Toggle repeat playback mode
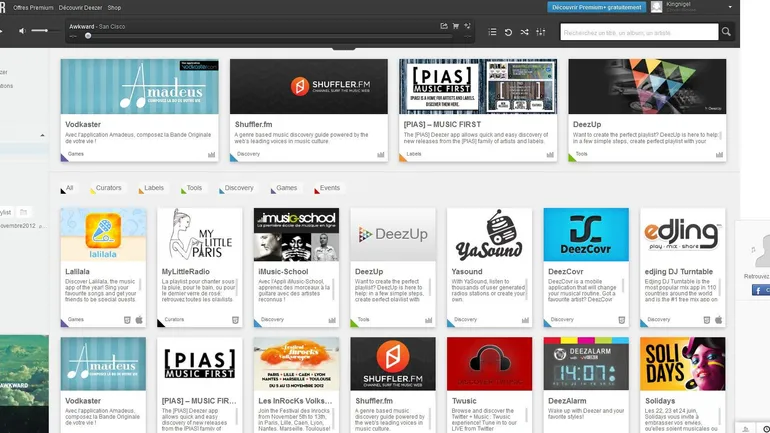The height and width of the screenshot is (433, 770). 508,32
